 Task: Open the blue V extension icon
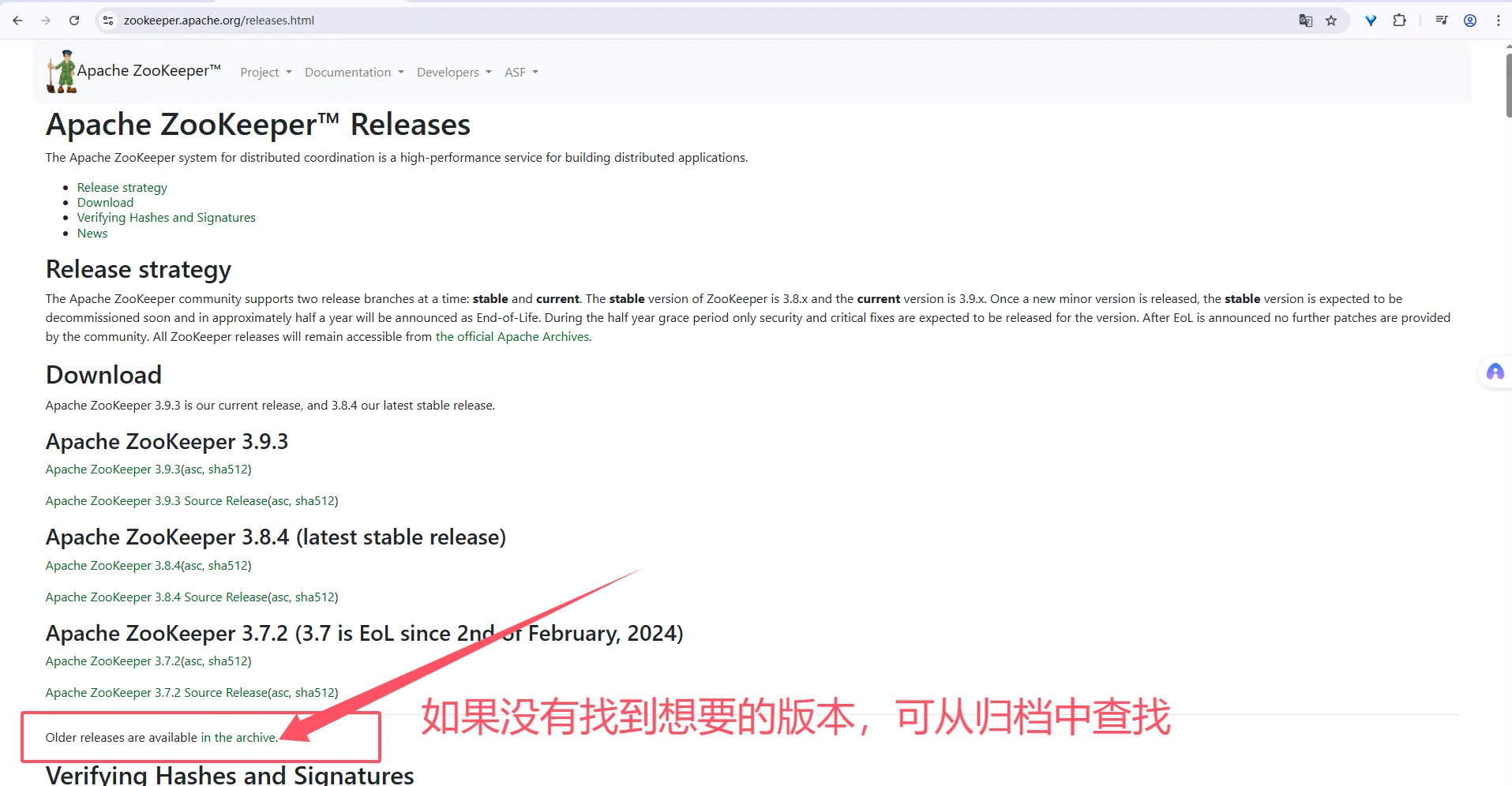tap(1371, 21)
